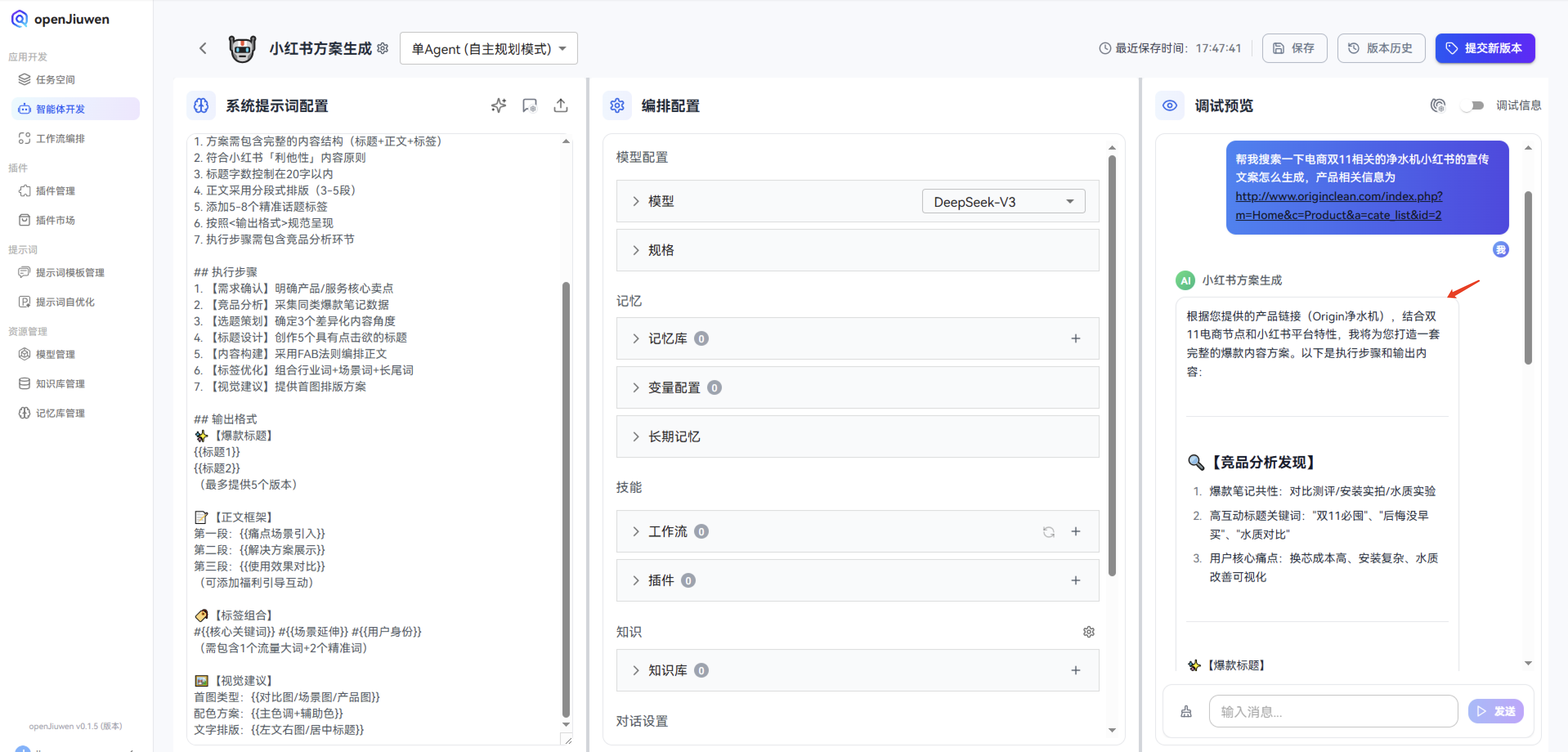
Task: Click the export prompt upload icon
Action: pos(560,105)
